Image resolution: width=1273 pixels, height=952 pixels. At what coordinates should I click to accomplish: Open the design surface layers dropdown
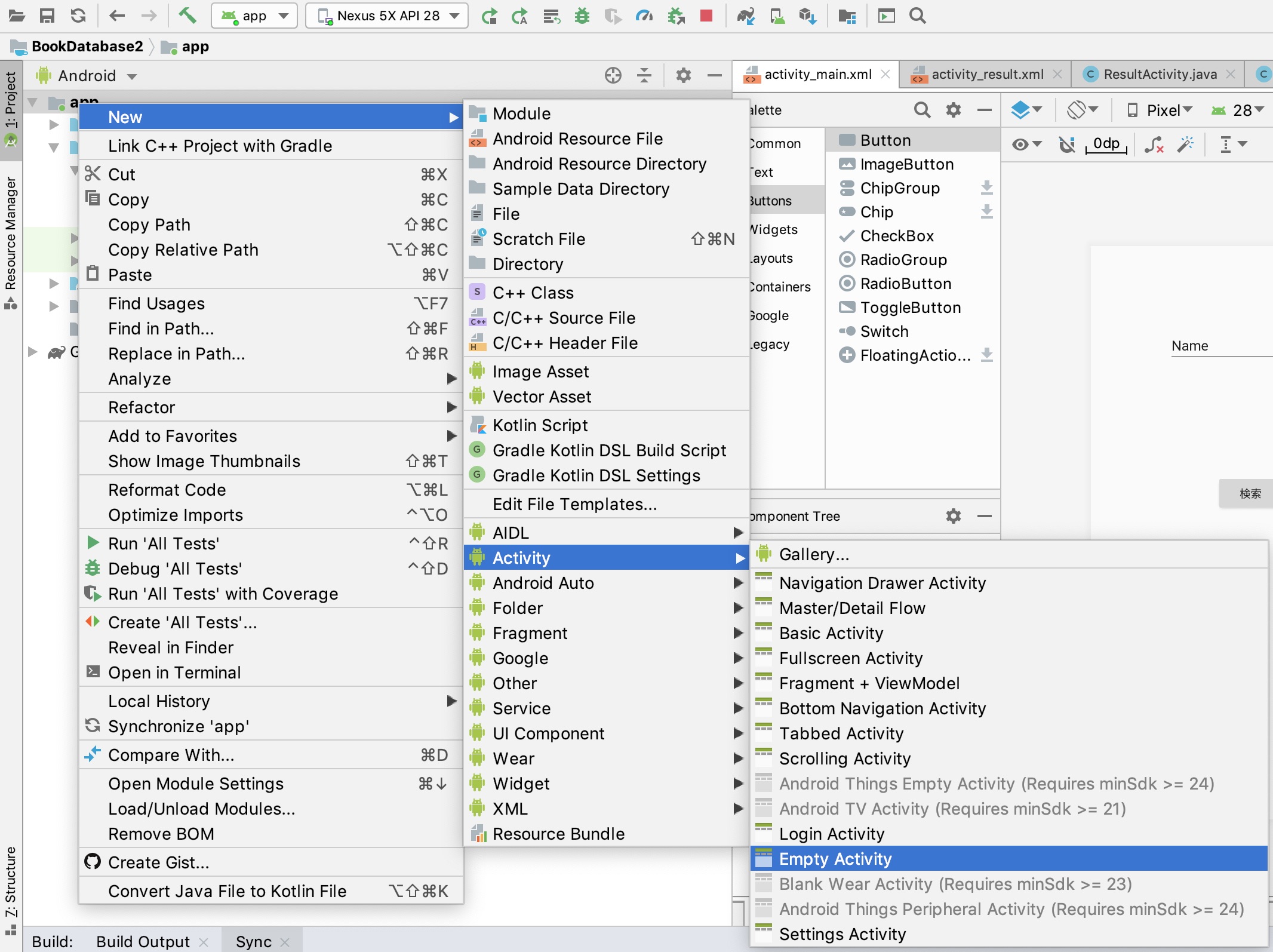click(1026, 110)
